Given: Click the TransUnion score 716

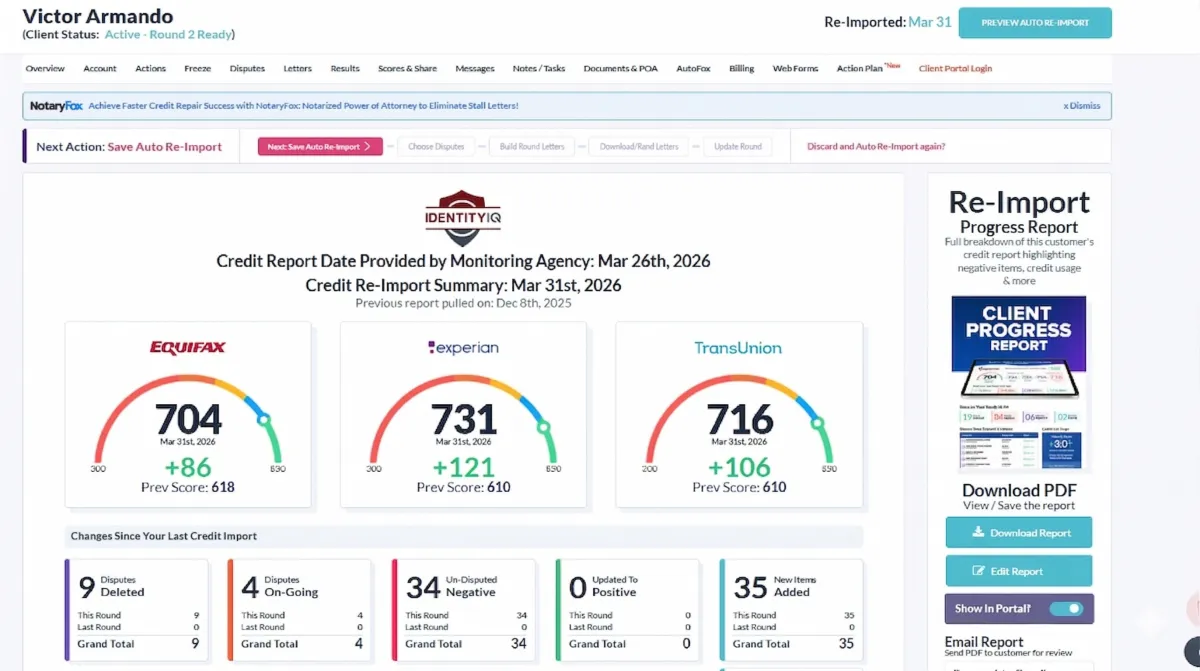Looking at the screenshot, I should [x=739, y=418].
